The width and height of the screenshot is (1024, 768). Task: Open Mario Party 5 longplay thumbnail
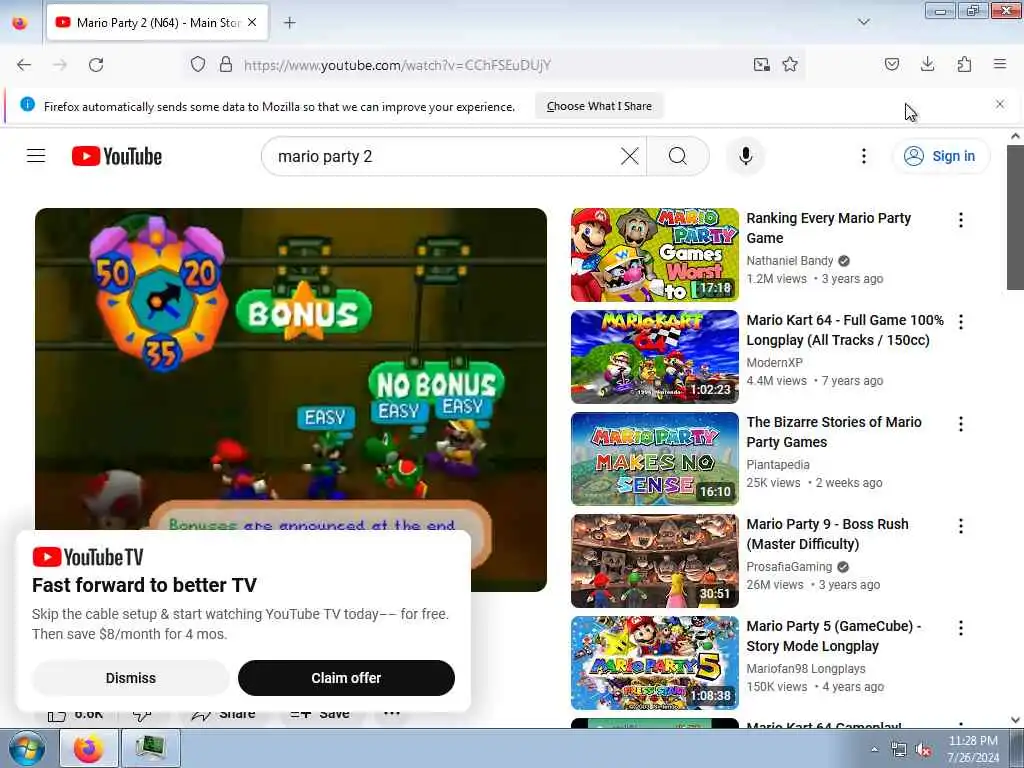655,663
